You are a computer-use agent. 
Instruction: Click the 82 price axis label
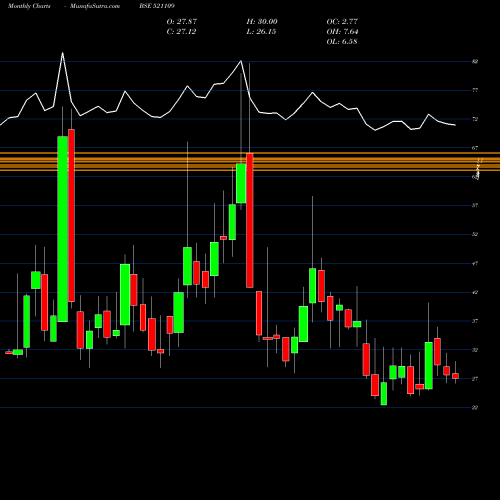(x=475, y=62)
